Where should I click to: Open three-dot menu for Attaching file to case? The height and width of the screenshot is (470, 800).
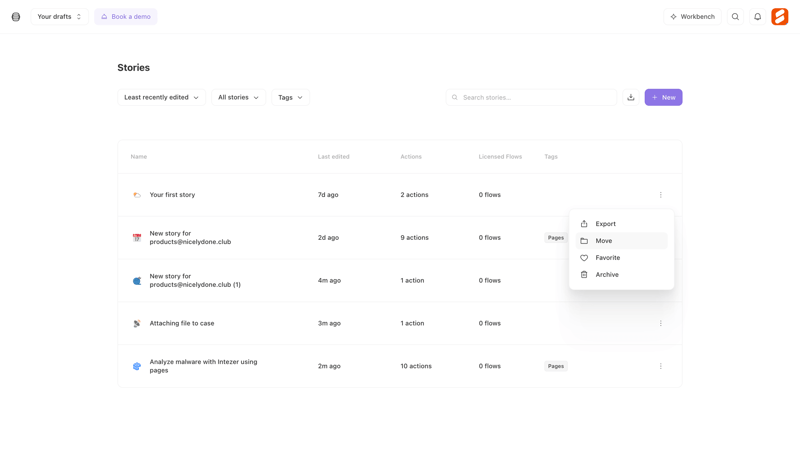661,324
